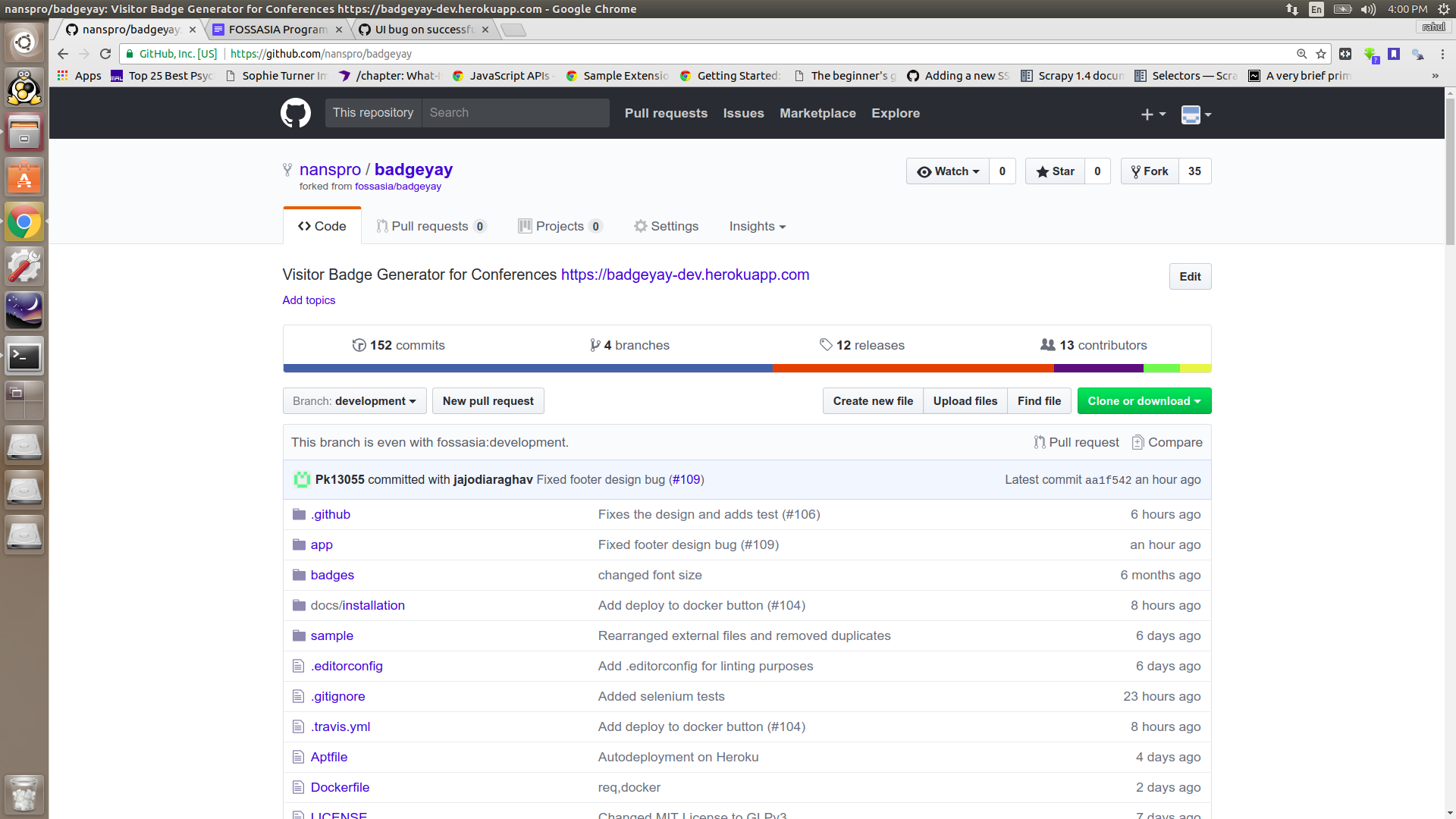The width and height of the screenshot is (1456, 819).
Task: Open the .github folder
Action: tap(331, 514)
